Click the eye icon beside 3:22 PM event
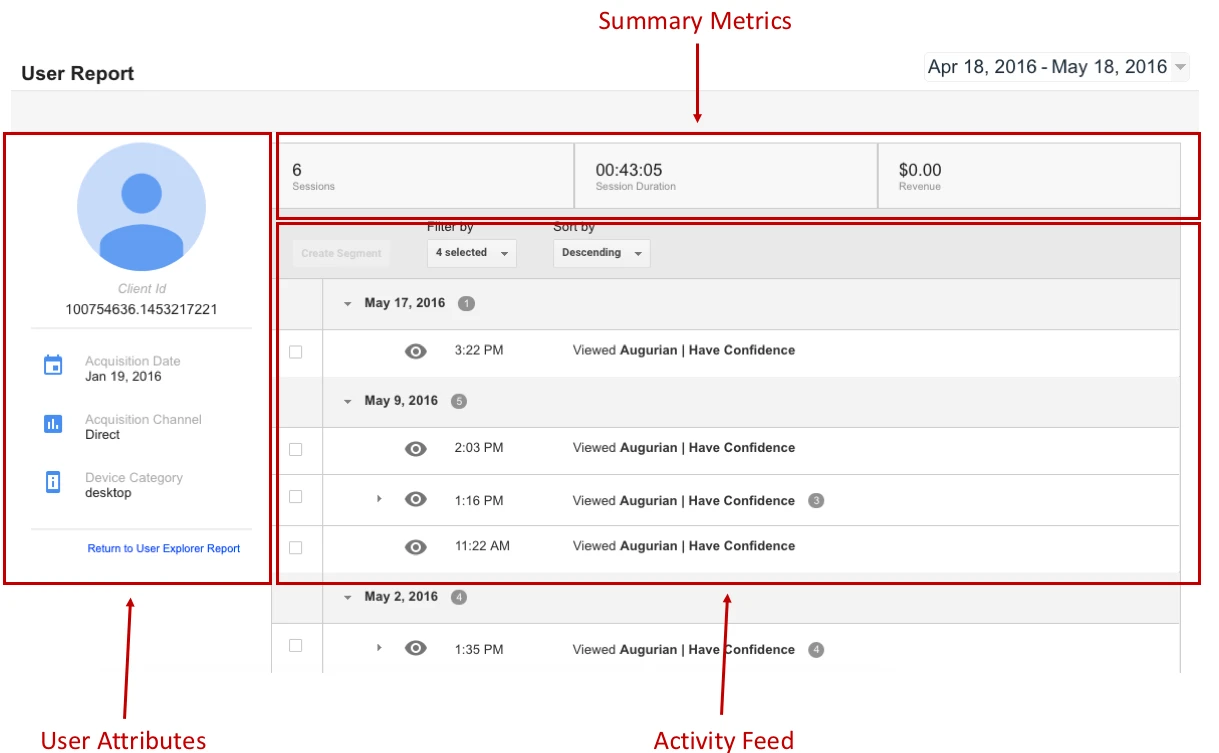 416,350
